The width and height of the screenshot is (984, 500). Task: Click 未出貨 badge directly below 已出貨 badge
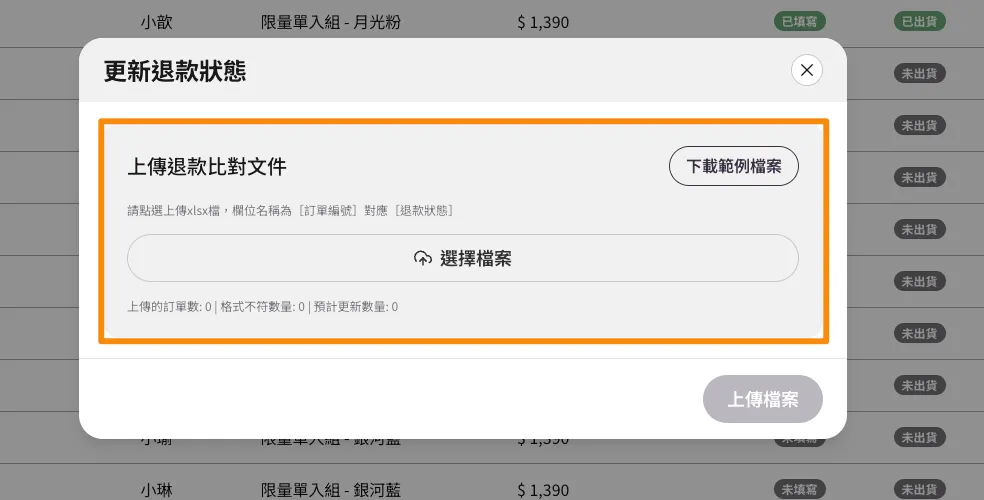click(x=920, y=73)
